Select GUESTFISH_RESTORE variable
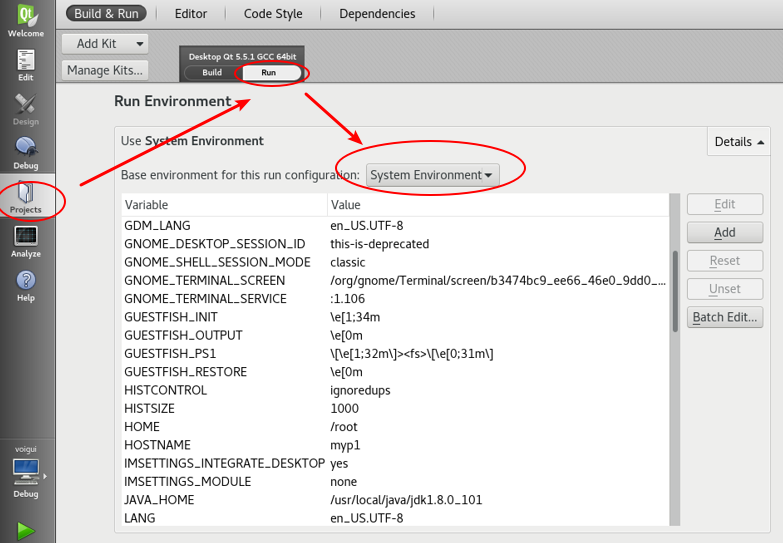This screenshot has width=783, height=543. (395, 372)
